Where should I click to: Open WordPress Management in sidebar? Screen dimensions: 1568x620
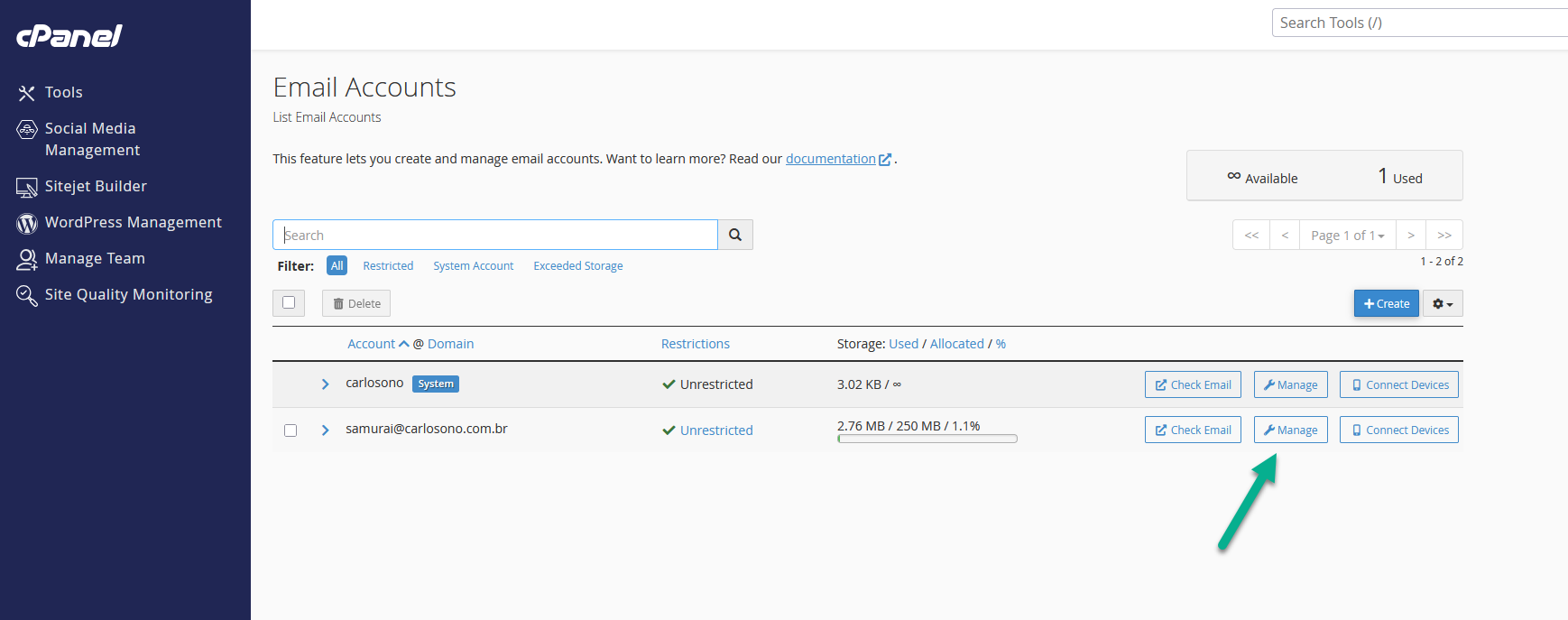(133, 222)
